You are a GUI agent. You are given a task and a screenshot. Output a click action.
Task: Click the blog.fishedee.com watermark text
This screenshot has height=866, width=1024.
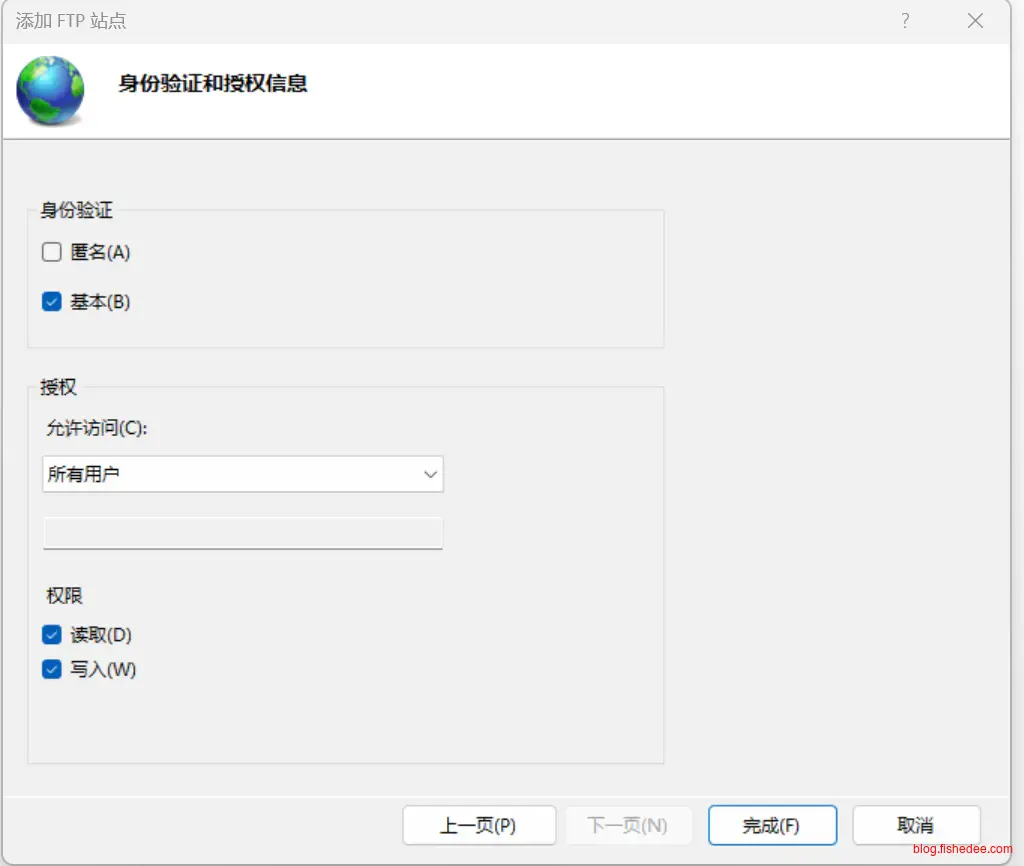click(x=962, y=850)
